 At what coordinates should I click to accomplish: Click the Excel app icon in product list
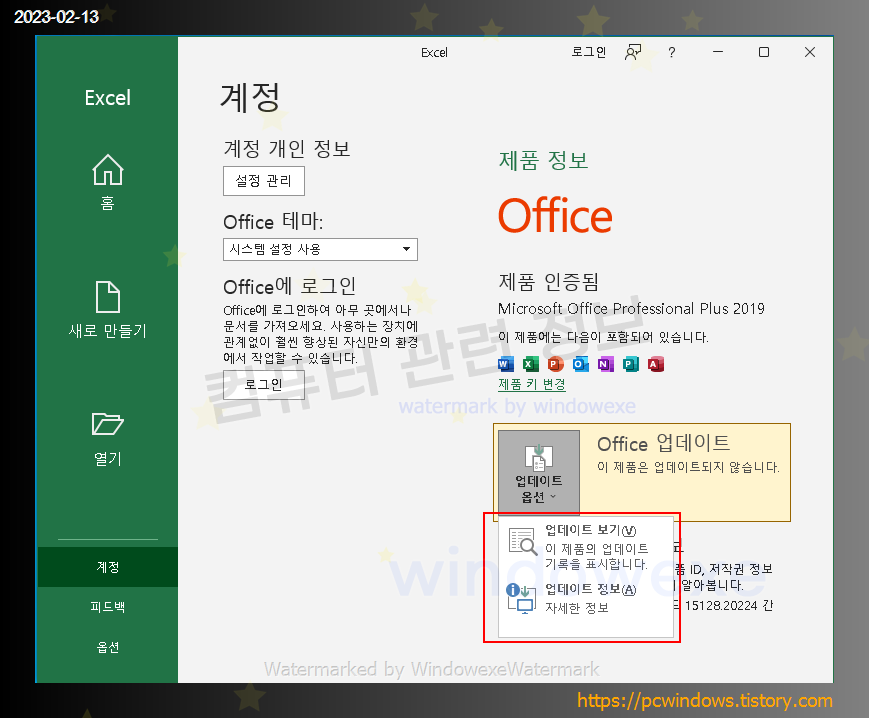click(x=530, y=364)
